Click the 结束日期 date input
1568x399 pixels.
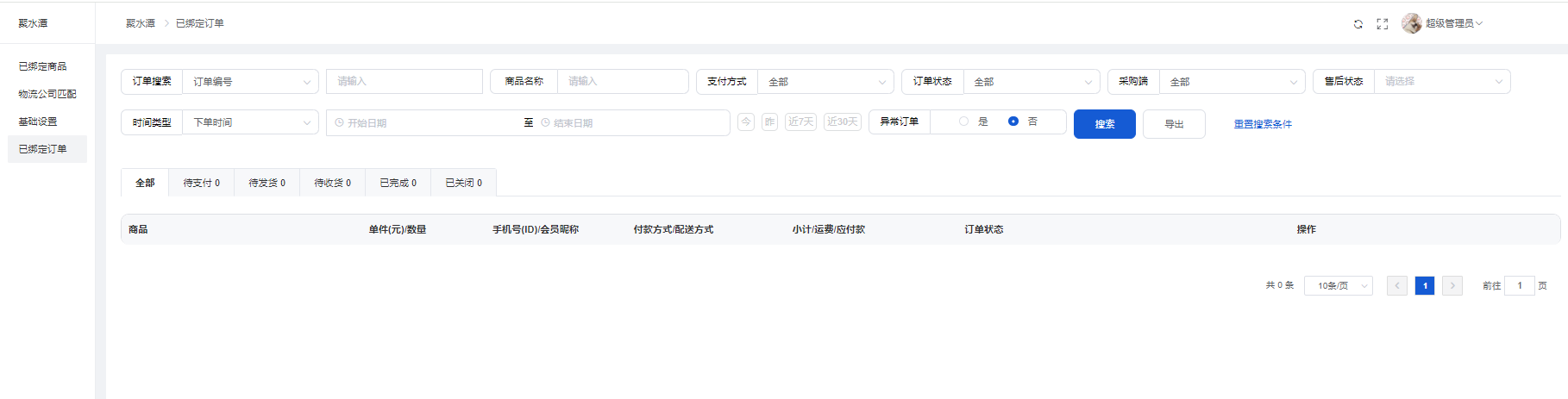tap(632, 123)
